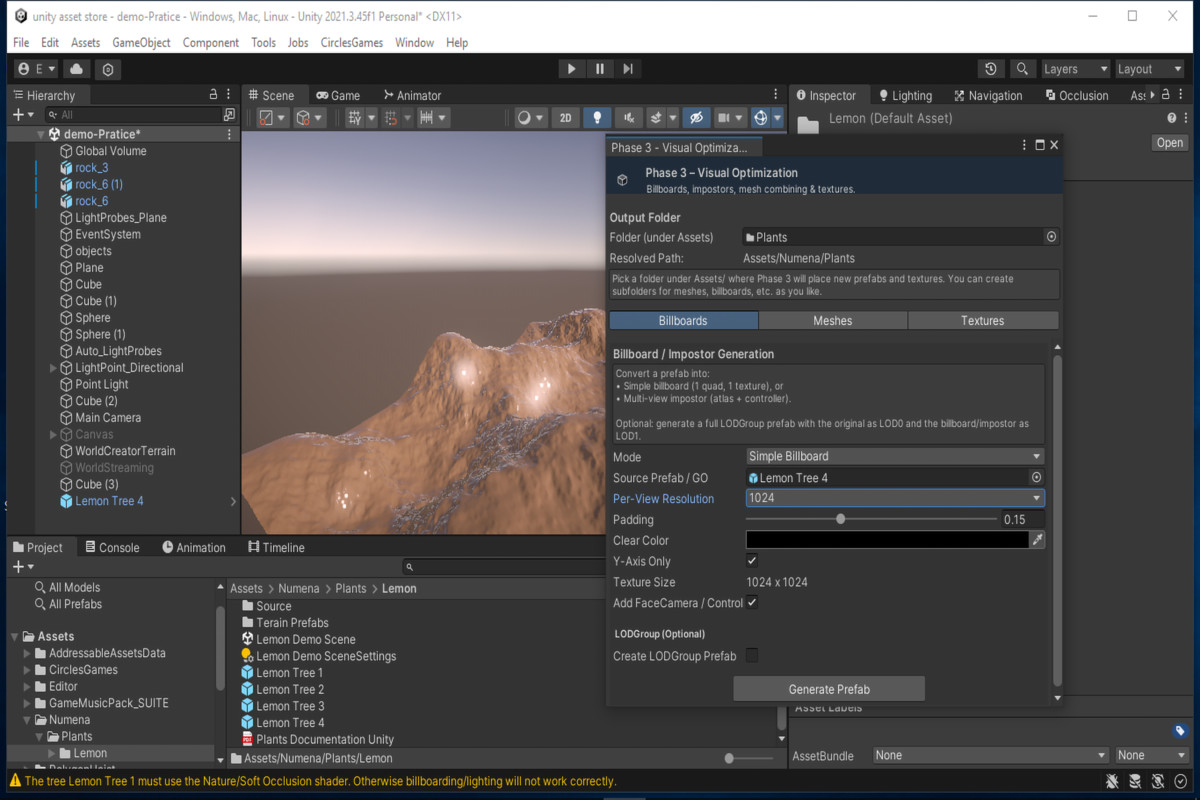Click the Step frame button

tap(627, 69)
